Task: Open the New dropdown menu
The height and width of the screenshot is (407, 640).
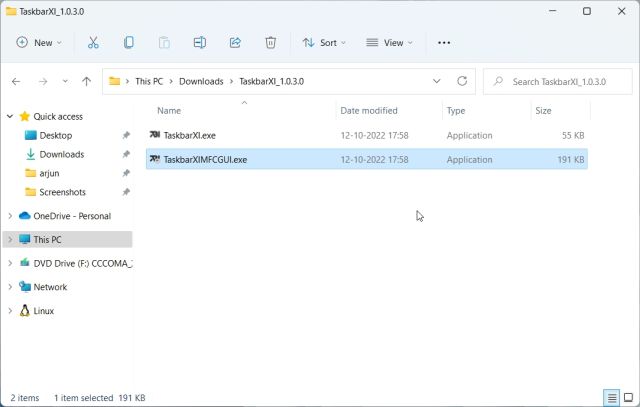Action: pyautogui.click(x=39, y=43)
